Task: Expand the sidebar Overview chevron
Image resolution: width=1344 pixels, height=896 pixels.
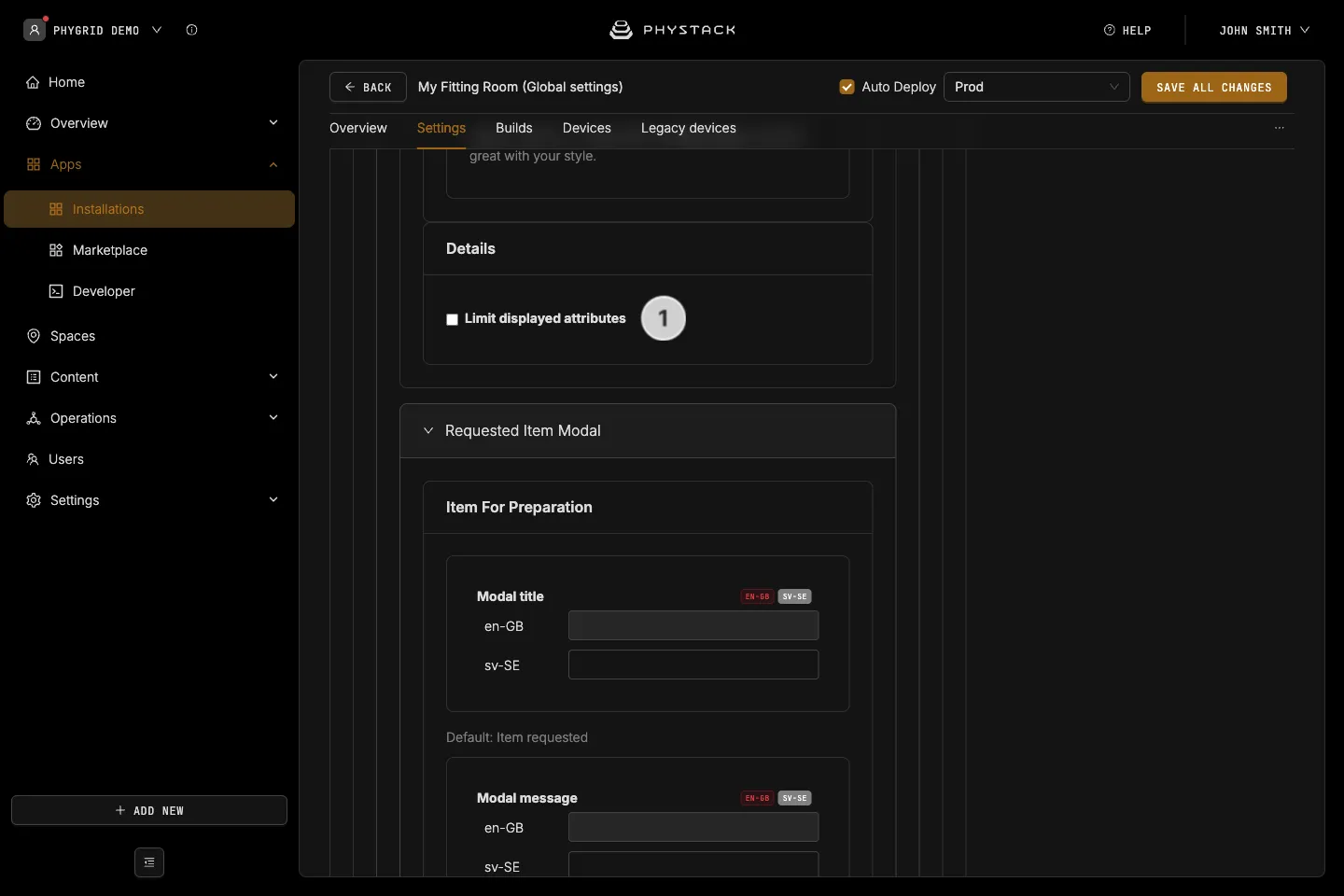Action: tap(273, 123)
